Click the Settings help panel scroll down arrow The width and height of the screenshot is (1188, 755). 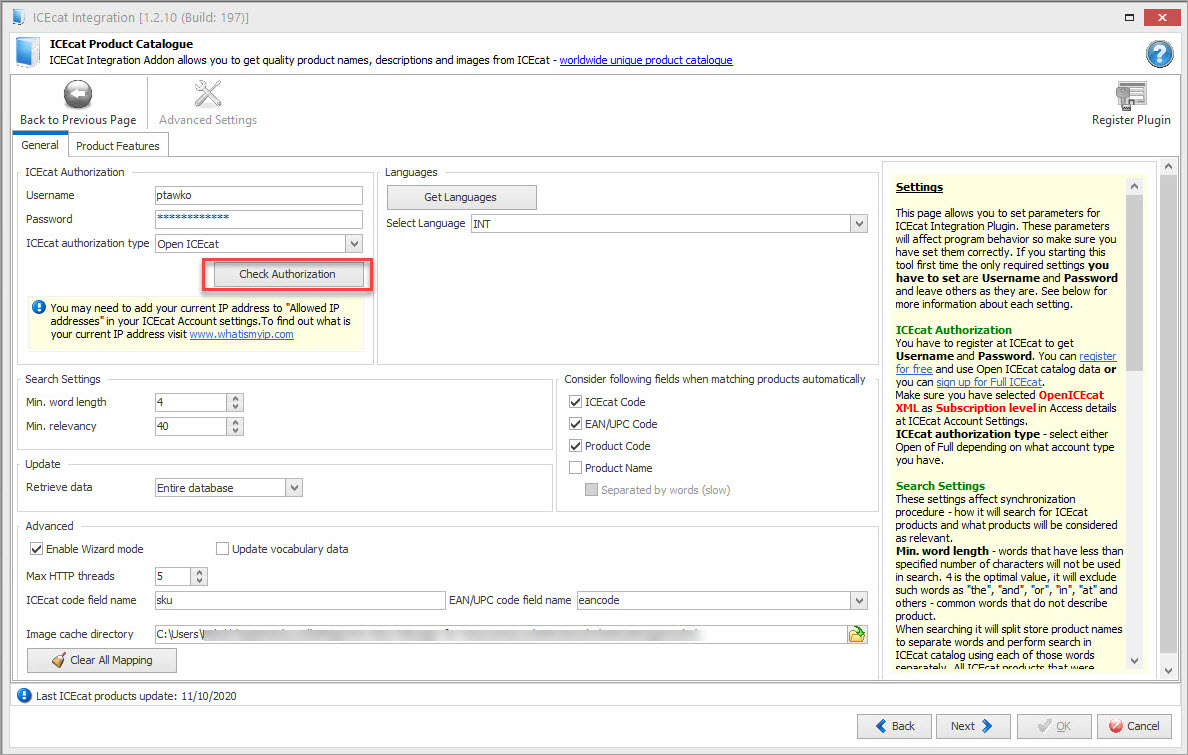pyautogui.click(x=1133, y=661)
